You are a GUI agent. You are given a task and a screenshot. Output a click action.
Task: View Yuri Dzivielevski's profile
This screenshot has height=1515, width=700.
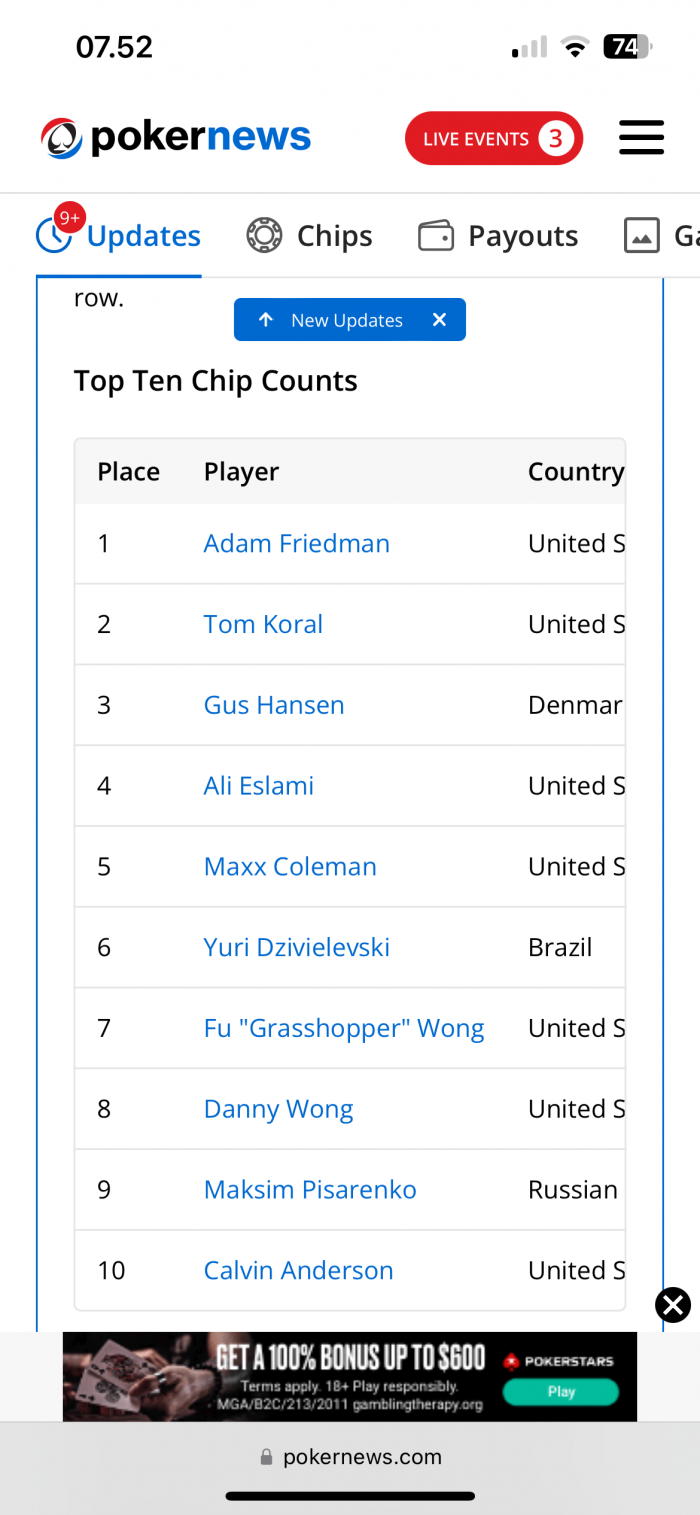(x=297, y=947)
